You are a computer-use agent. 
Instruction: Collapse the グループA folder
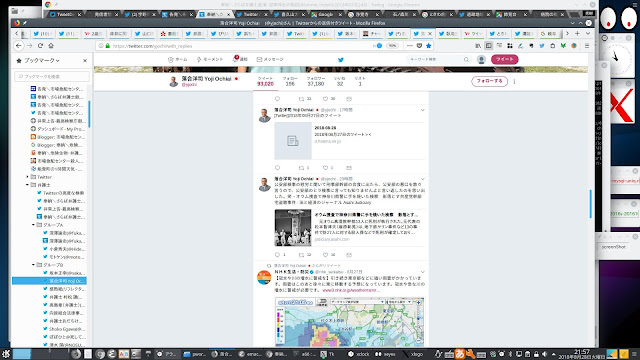point(33,225)
